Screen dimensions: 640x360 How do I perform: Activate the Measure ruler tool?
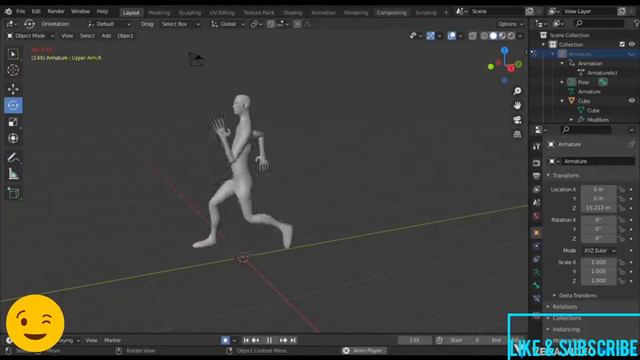[13, 174]
